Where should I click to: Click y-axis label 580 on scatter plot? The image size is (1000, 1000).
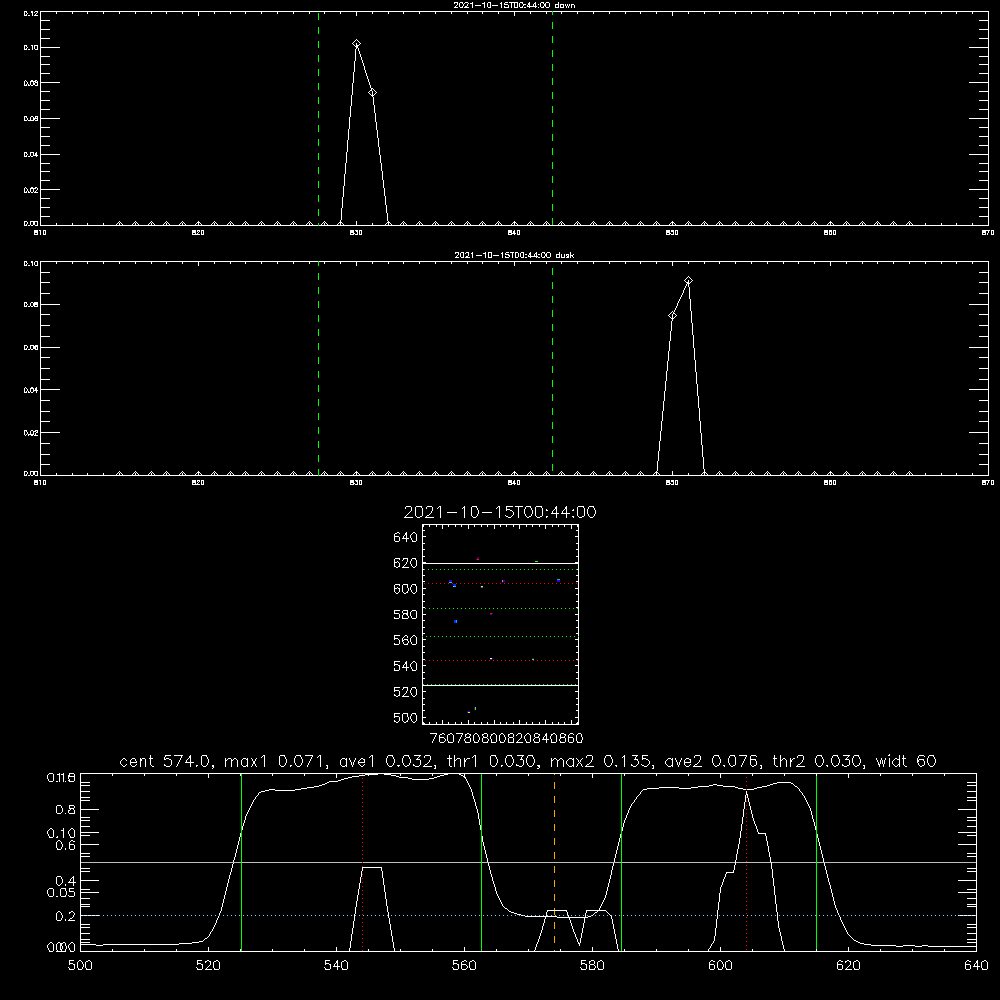pos(406,615)
